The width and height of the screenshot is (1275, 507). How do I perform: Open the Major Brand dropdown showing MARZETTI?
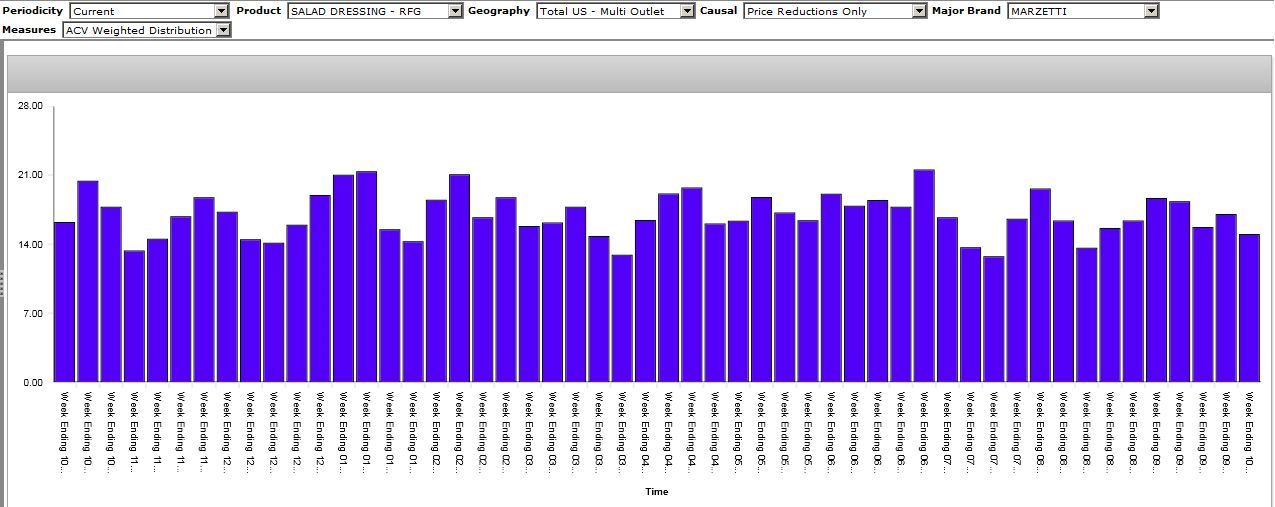pyautogui.click(x=1151, y=11)
